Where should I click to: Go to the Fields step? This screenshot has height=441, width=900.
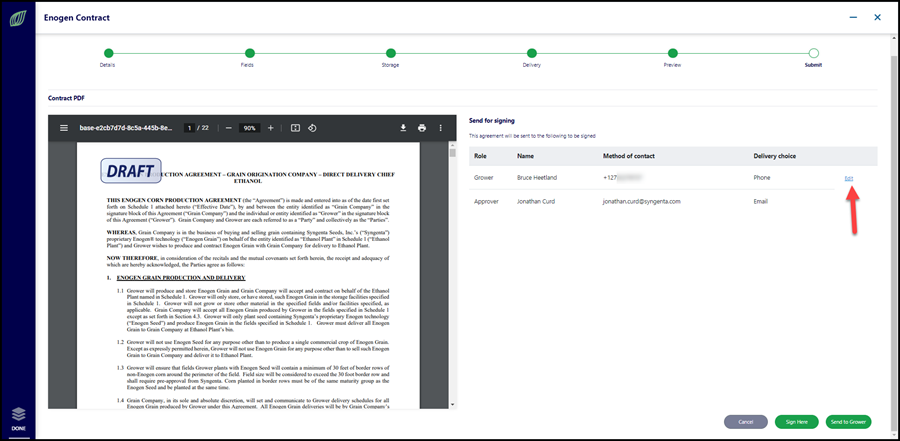(x=249, y=53)
